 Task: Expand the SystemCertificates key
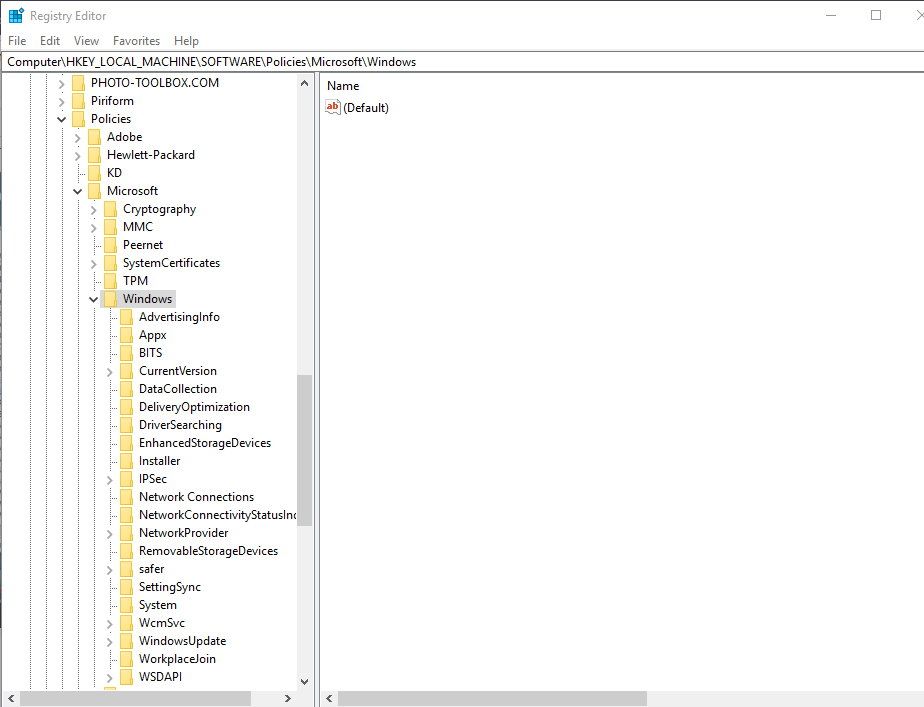pos(93,264)
